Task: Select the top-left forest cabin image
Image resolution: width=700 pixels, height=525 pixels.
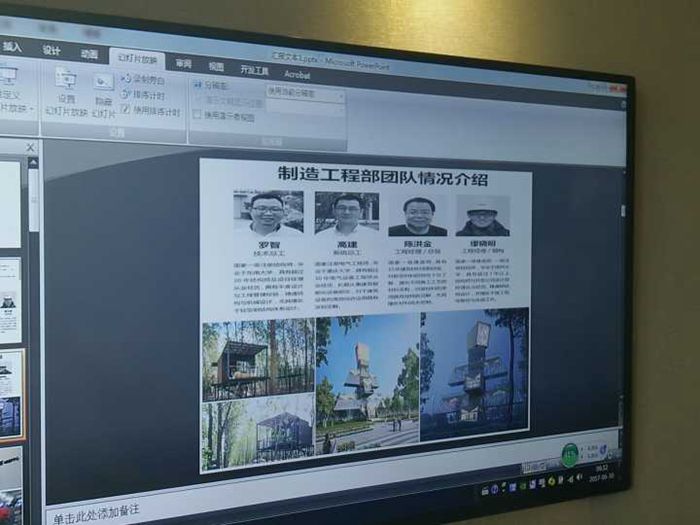Action: 258,360
